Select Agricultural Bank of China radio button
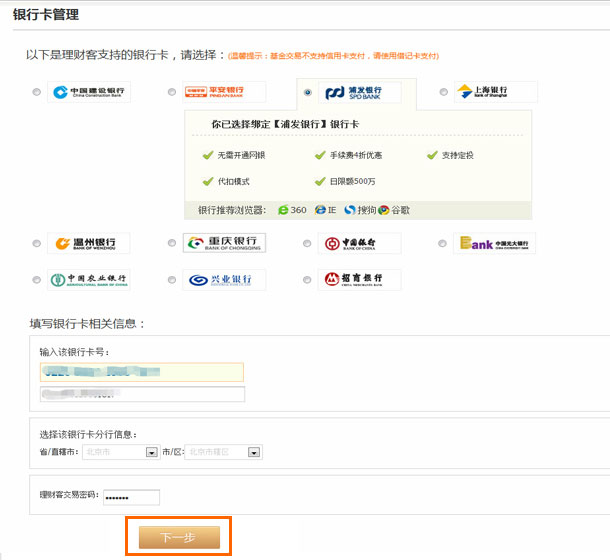The width and height of the screenshot is (610, 560). pyautogui.click(x=37, y=280)
